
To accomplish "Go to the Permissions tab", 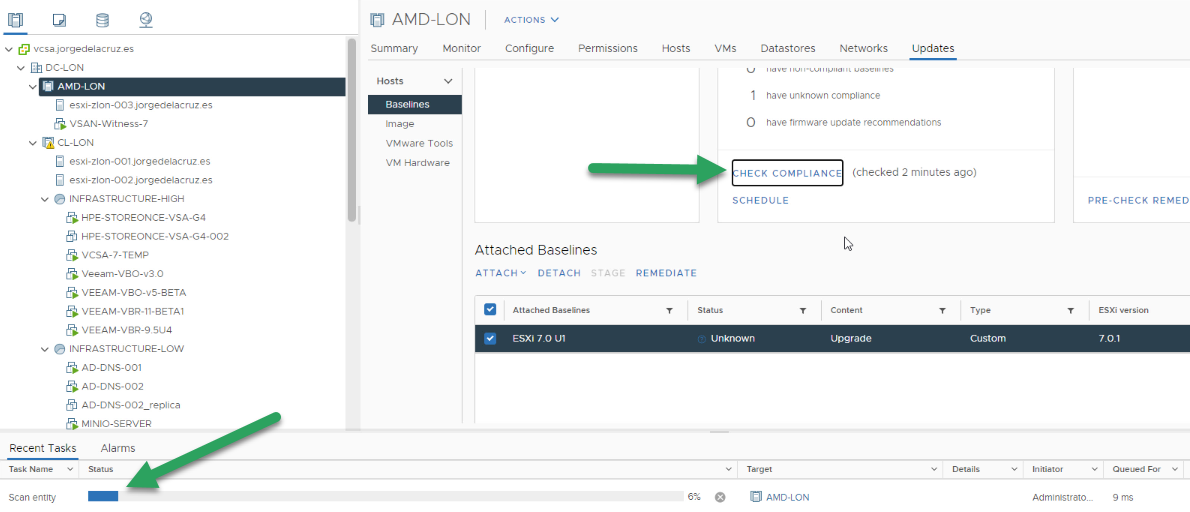I will 608,49.
